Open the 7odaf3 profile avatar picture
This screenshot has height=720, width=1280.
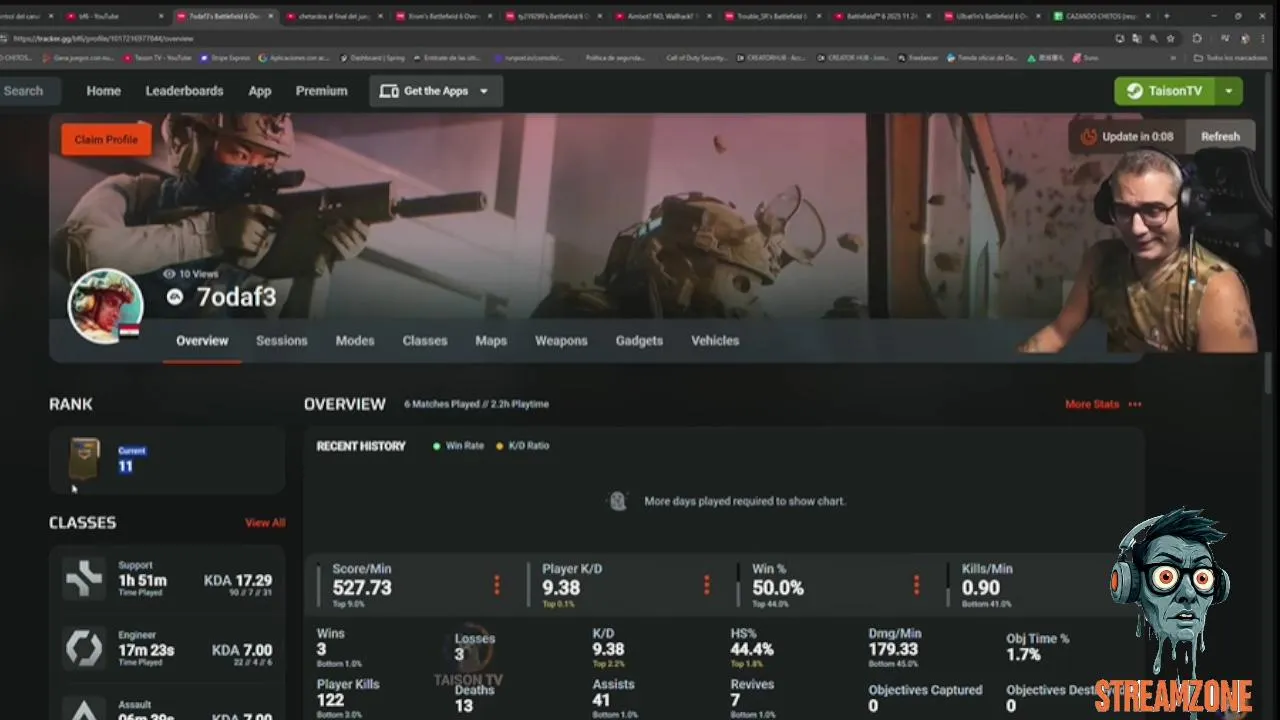pyautogui.click(x=105, y=305)
